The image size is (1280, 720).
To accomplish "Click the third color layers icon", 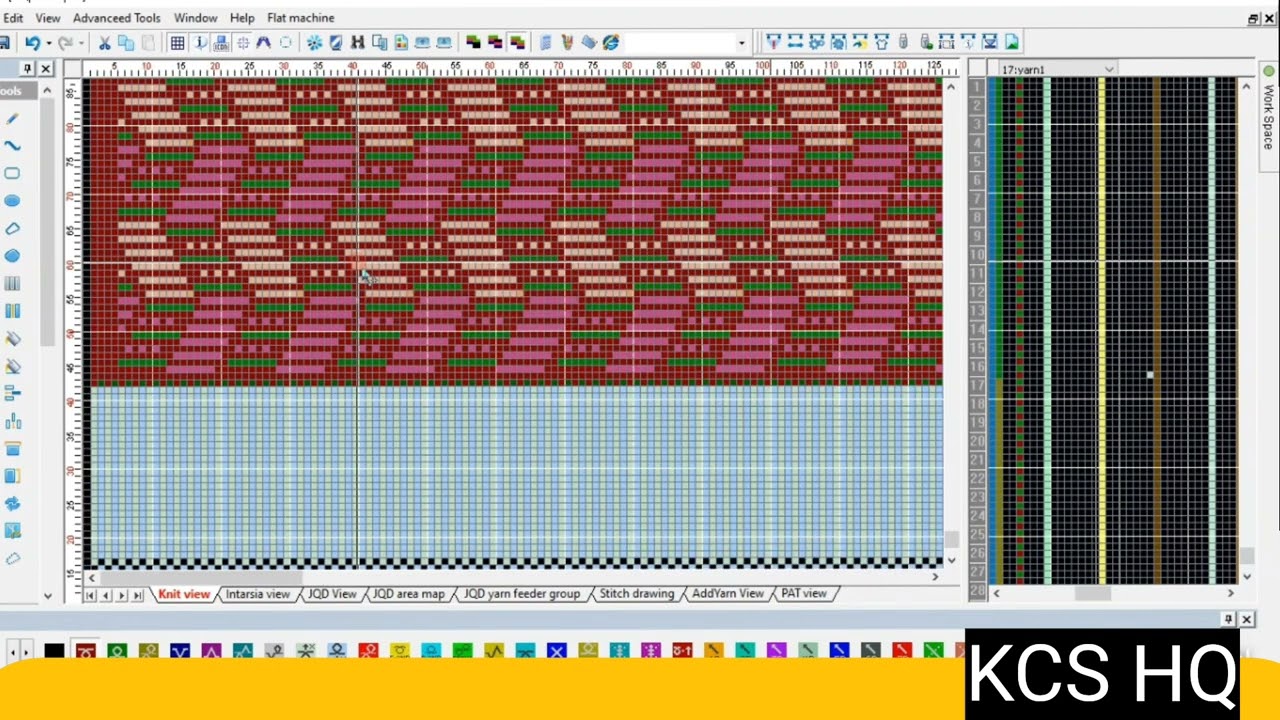I will (517, 42).
